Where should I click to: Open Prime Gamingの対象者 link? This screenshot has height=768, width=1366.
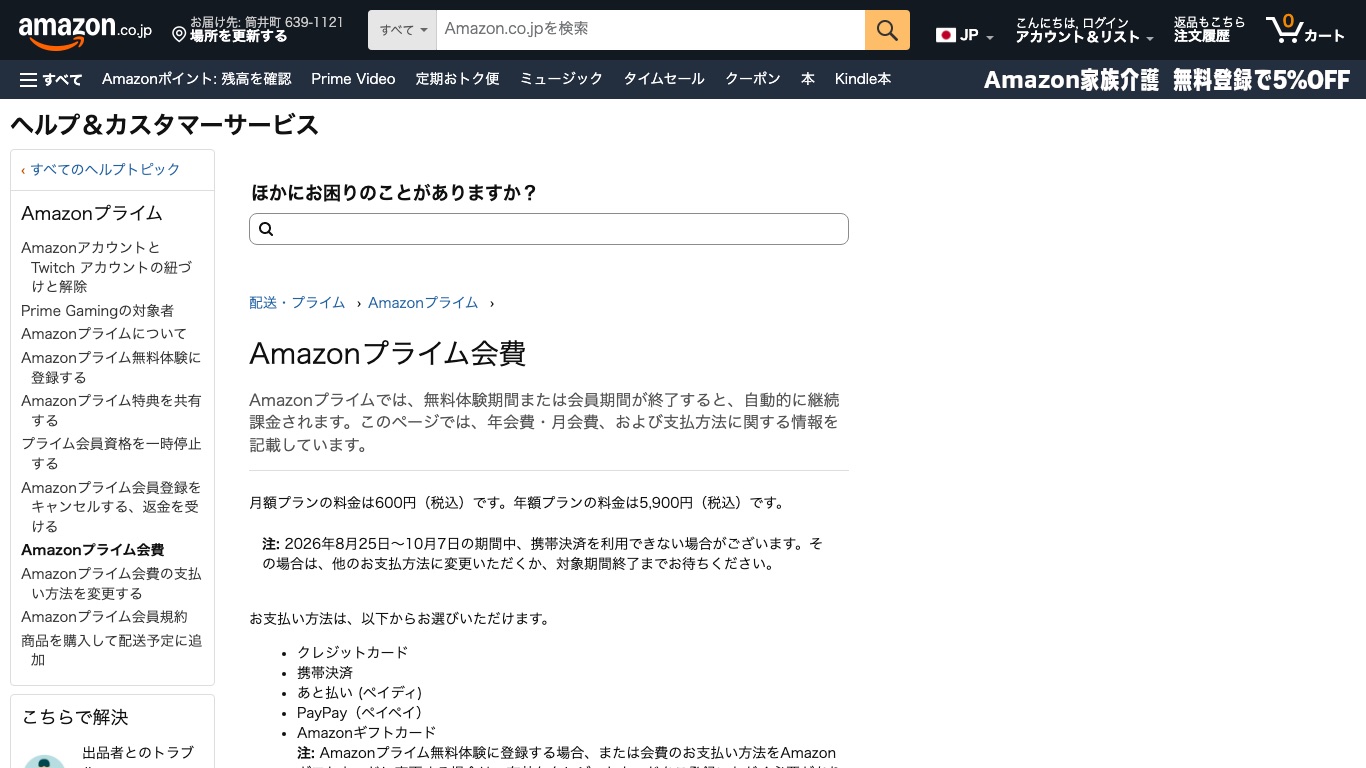click(97, 311)
